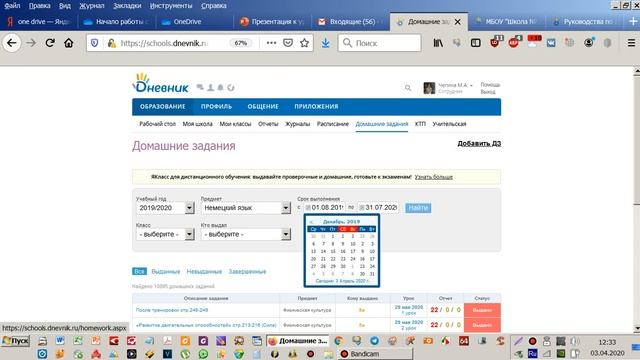Close the Домашние задания browser tab

point(458,22)
